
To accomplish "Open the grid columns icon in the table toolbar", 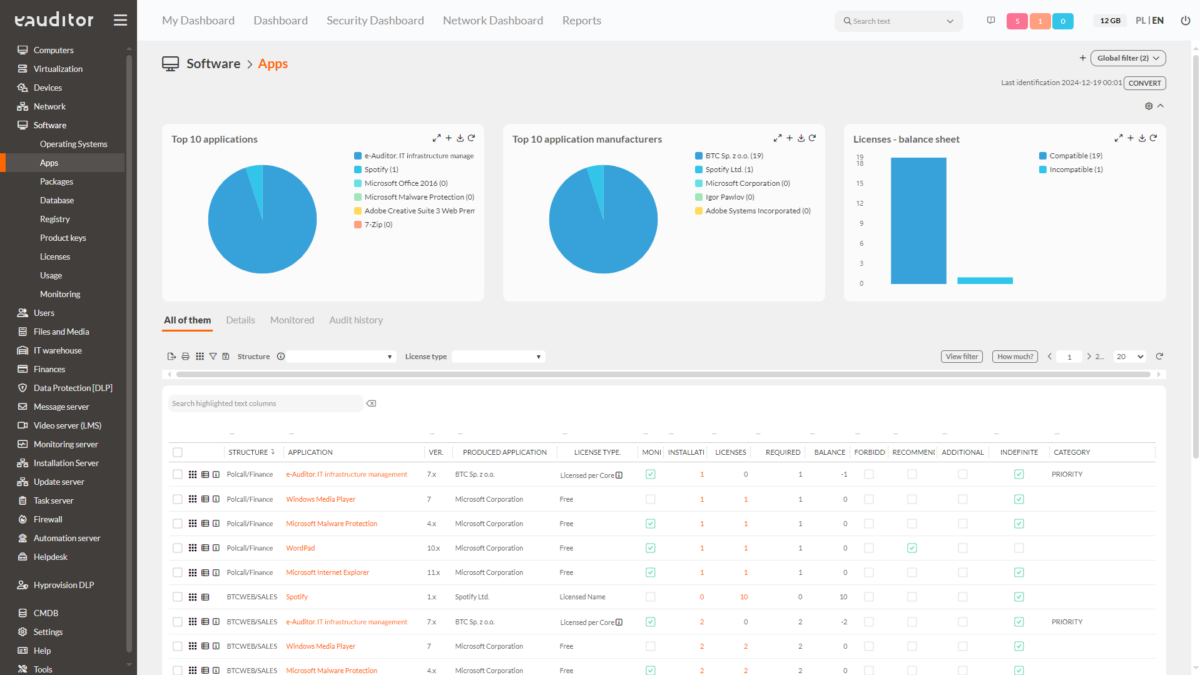I will [x=199, y=356].
